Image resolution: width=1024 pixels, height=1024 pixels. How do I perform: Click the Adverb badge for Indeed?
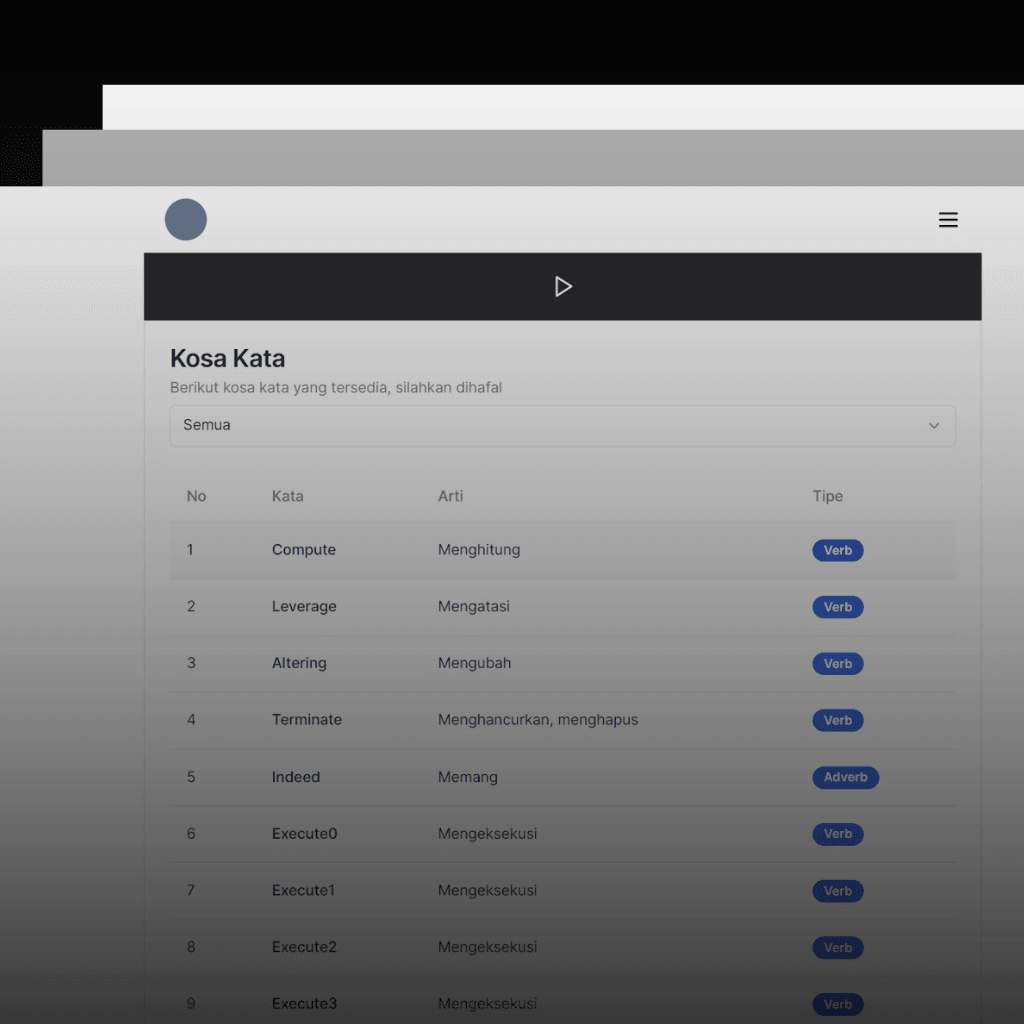click(845, 777)
